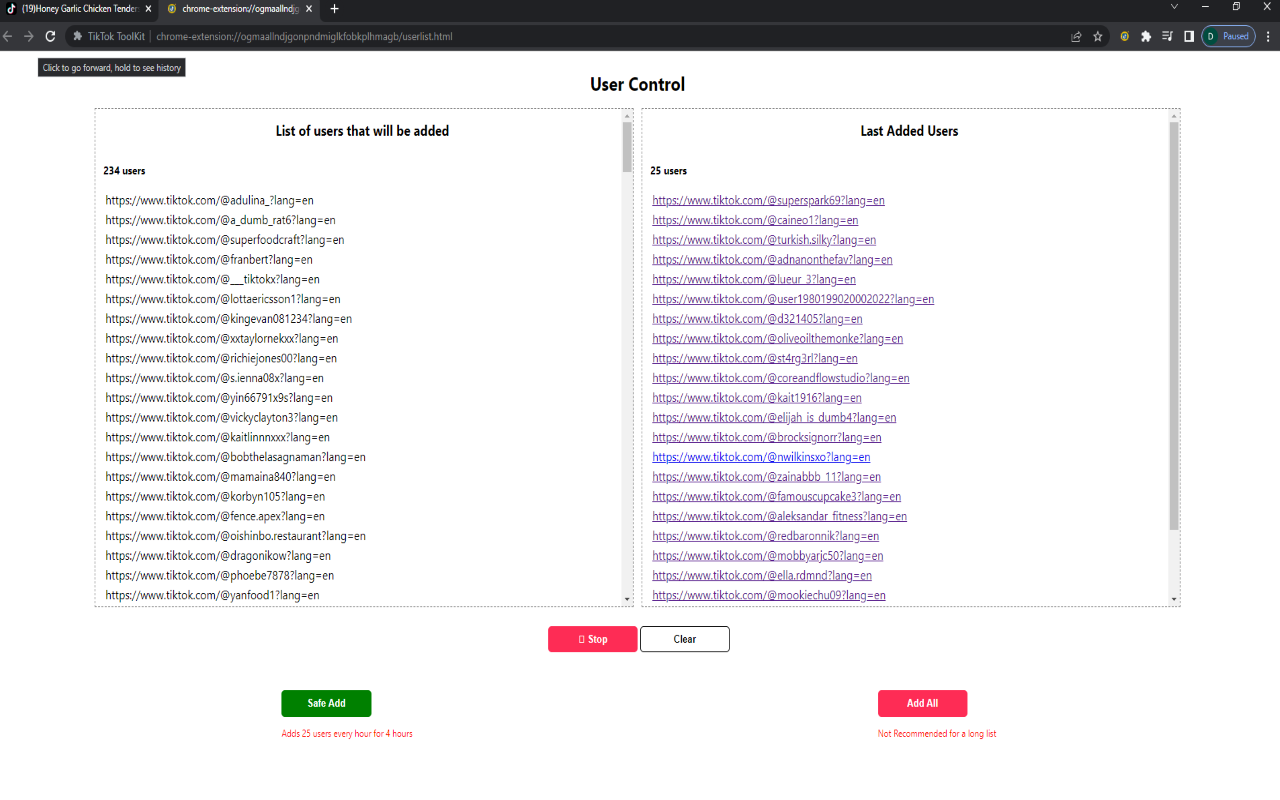This screenshot has width=1280, height=800.
Task: Open the @zainabbb_11 TikTok link
Action: [x=767, y=477]
